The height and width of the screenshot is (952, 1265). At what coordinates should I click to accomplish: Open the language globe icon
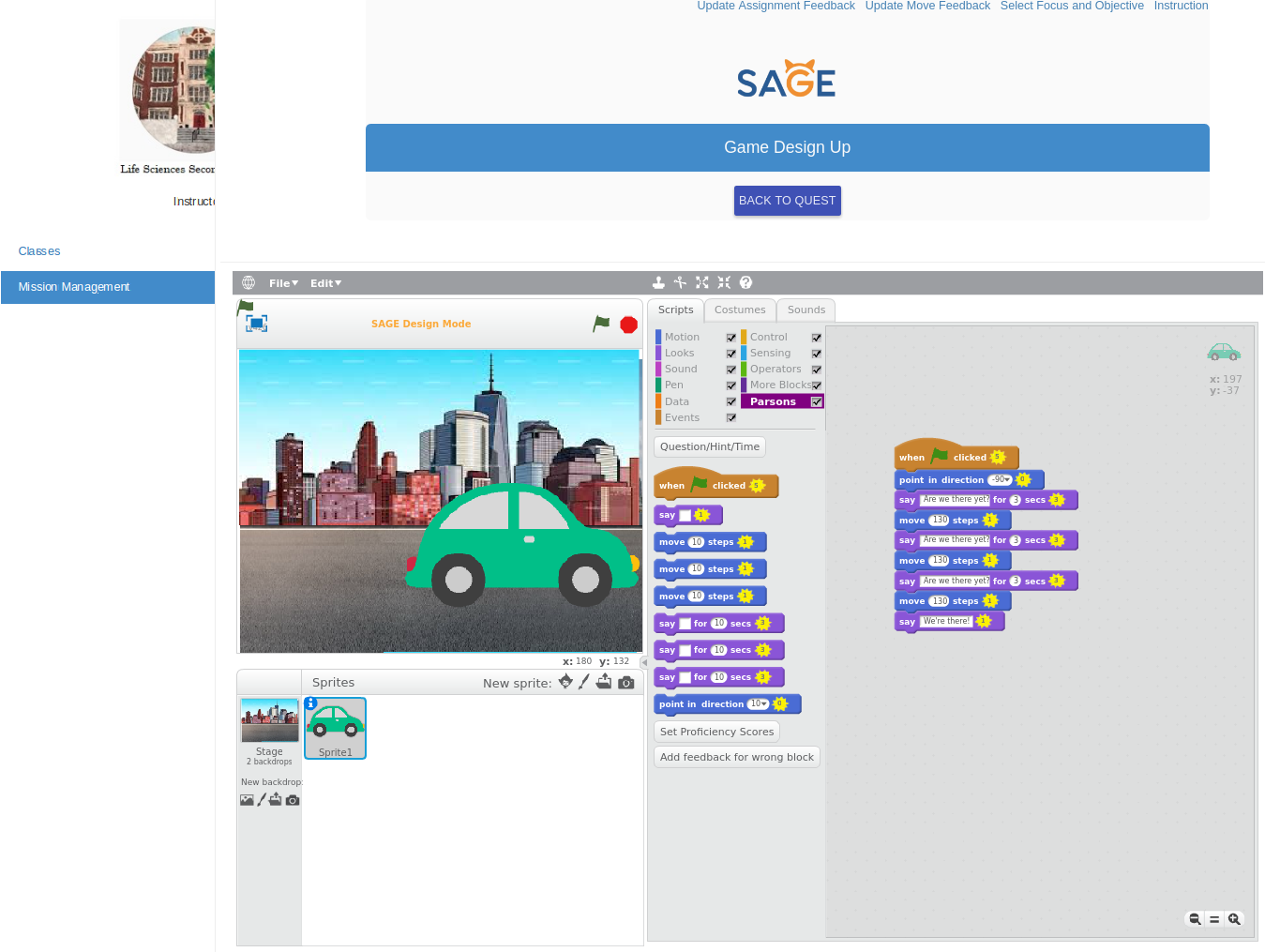point(248,282)
